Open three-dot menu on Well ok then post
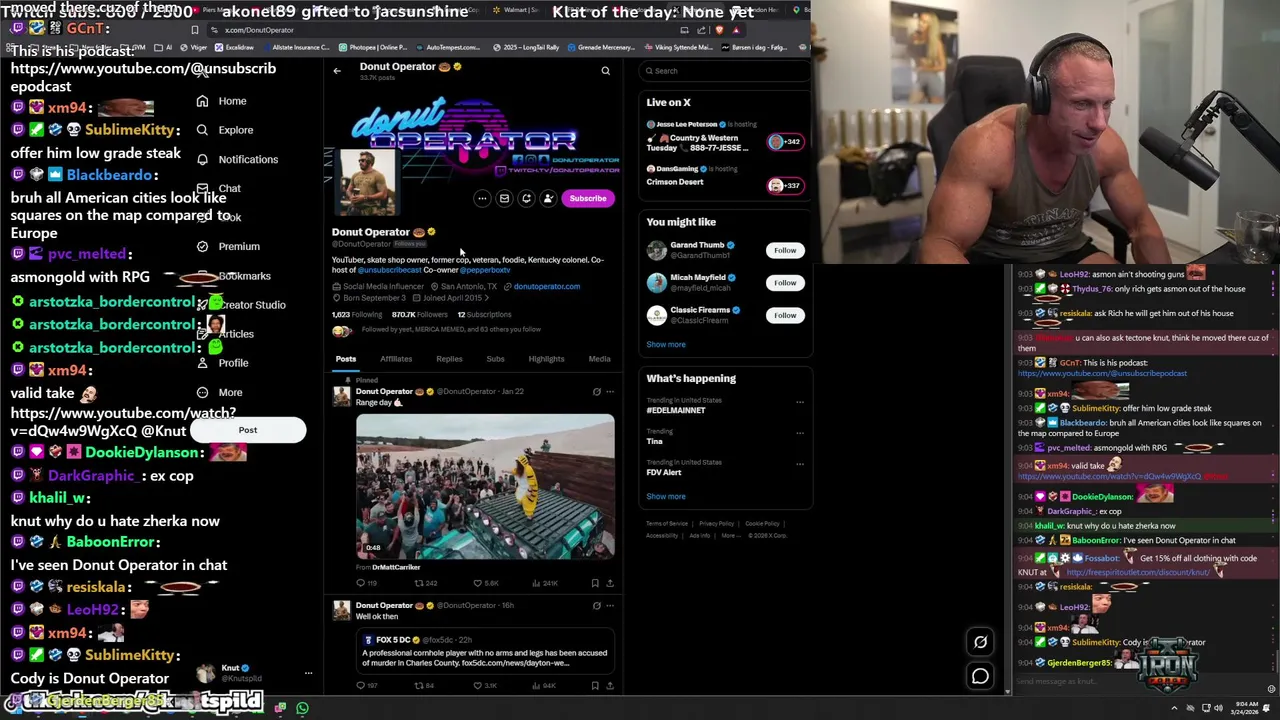The height and width of the screenshot is (720, 1280). coord(610,606)
